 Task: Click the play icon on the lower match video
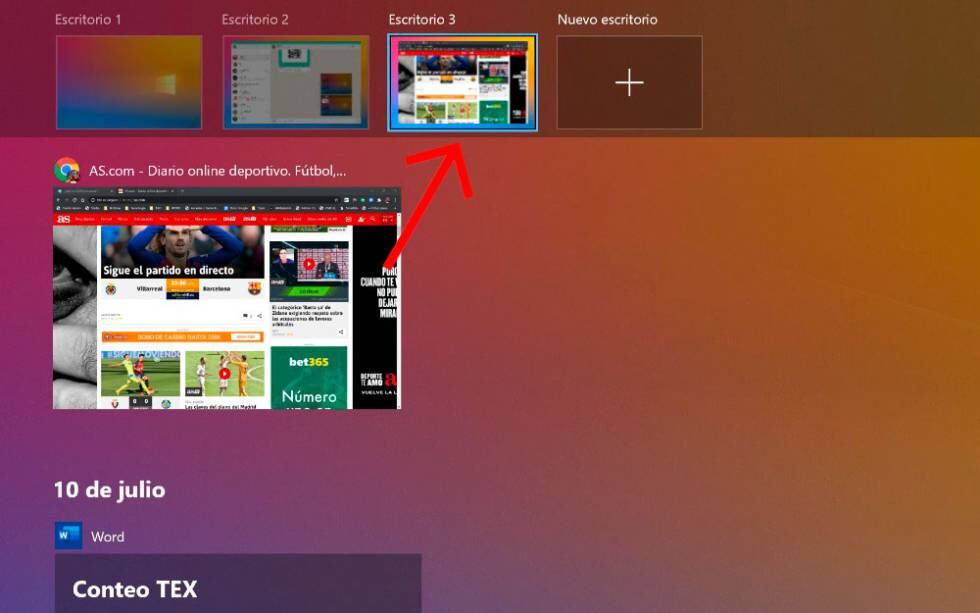point(223,373)
